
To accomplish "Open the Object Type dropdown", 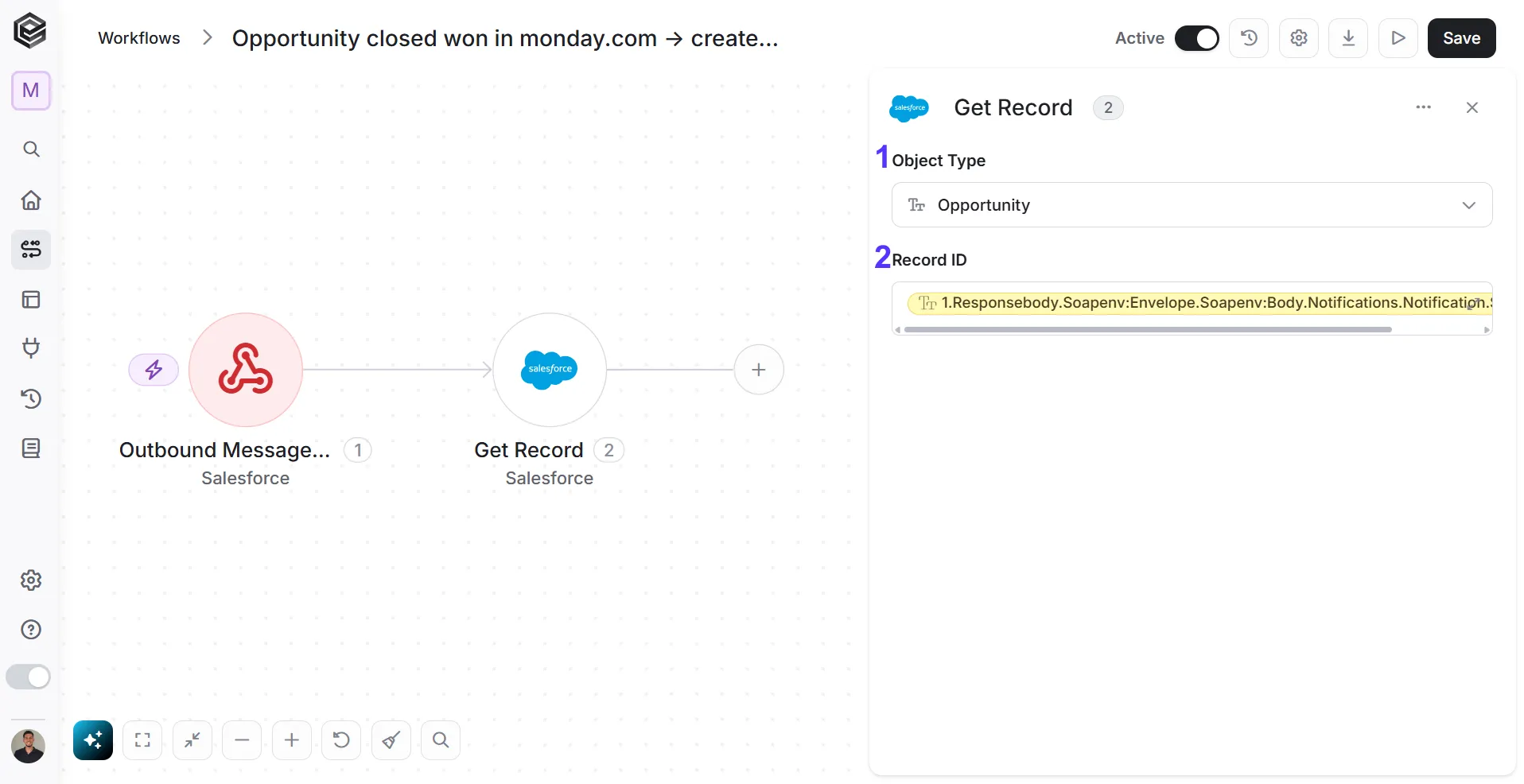I will click(1192, 205).
